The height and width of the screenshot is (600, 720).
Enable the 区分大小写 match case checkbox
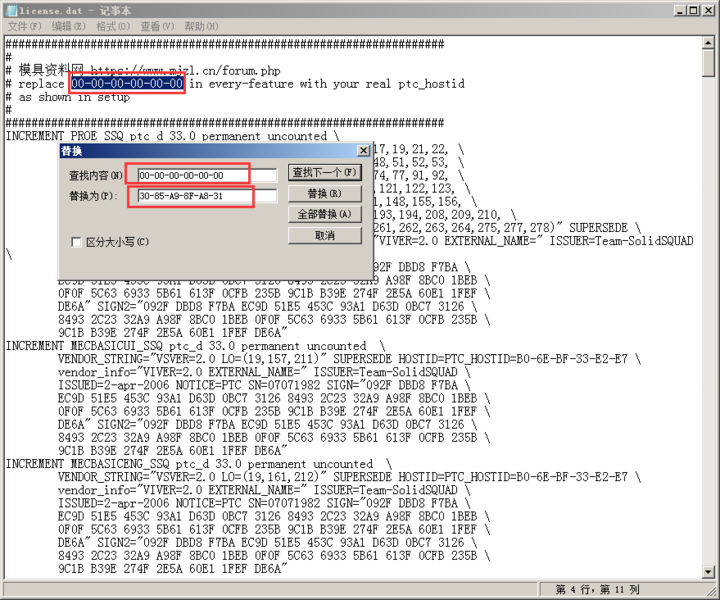[76, 242]
